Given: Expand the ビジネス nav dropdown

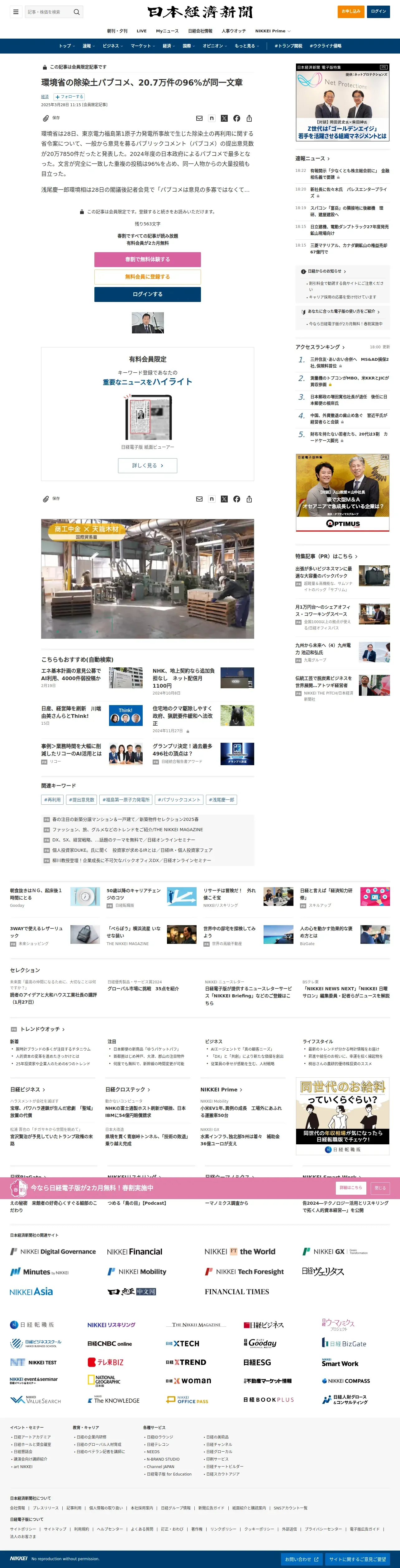Looking at the screenshot, I should pyautogui.click(x=113, y=46).
